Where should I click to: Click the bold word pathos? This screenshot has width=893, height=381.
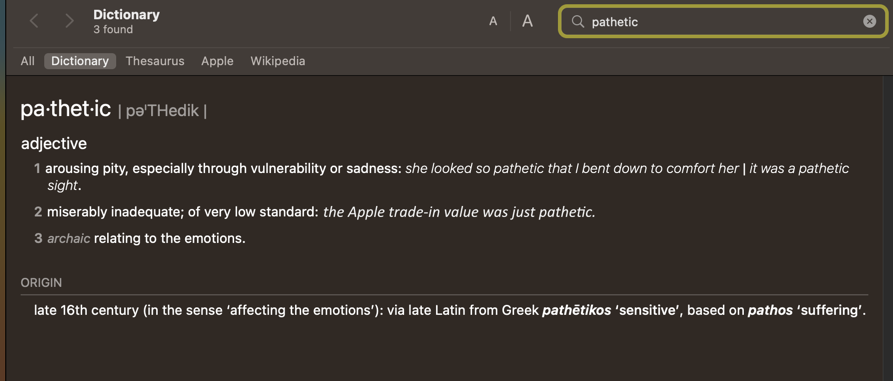[x=770, y=311]
